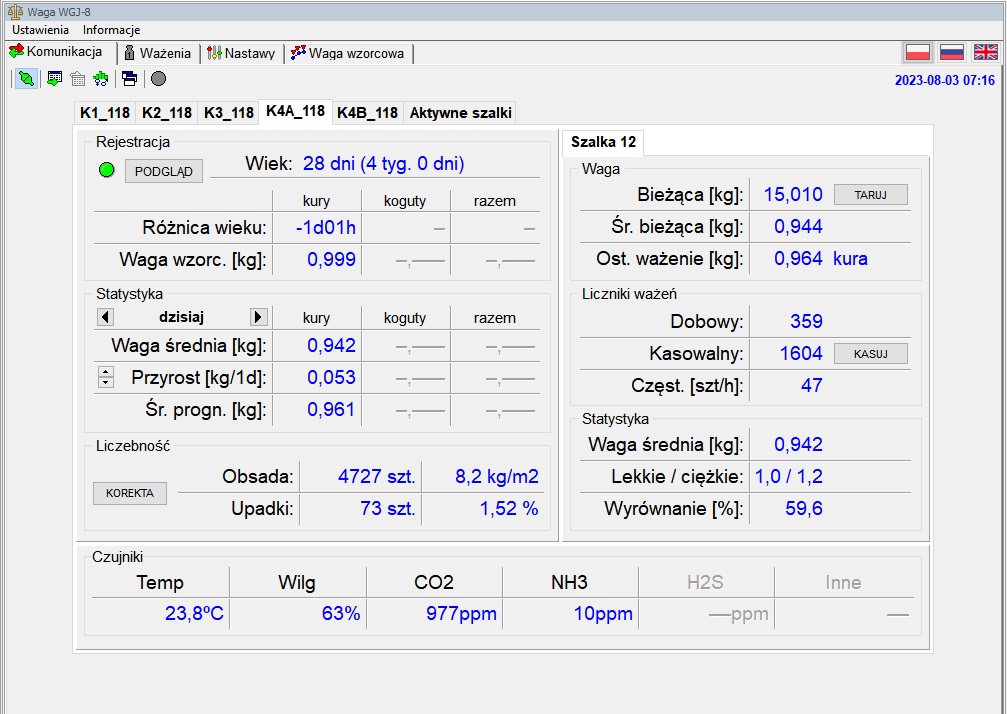This screenshot has height=714, width=1007.
Task: Select the K2_118 house tab
Action: click(166, 113)
